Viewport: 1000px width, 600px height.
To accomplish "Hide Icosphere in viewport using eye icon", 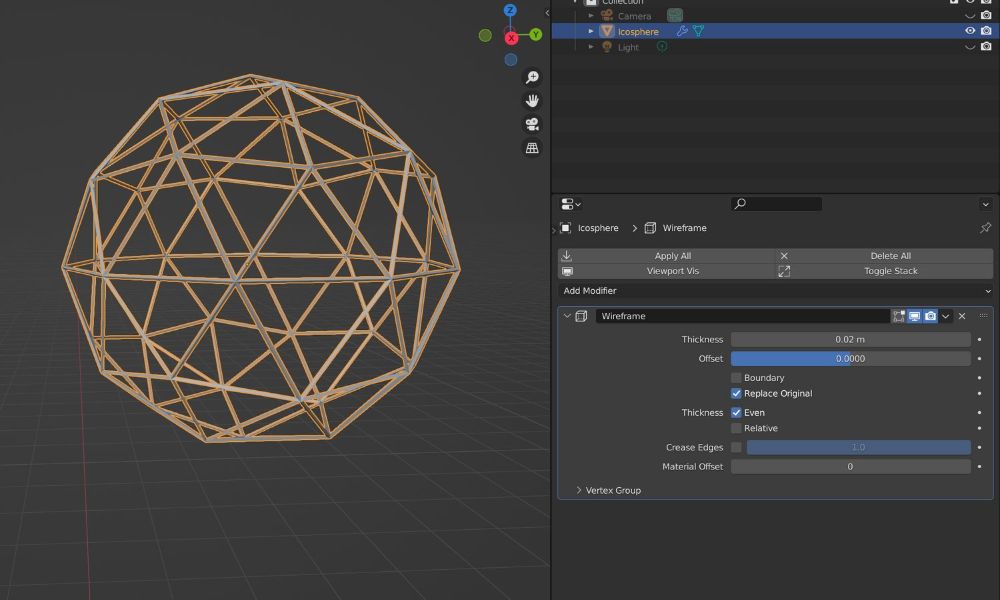I will click(969, 31).
